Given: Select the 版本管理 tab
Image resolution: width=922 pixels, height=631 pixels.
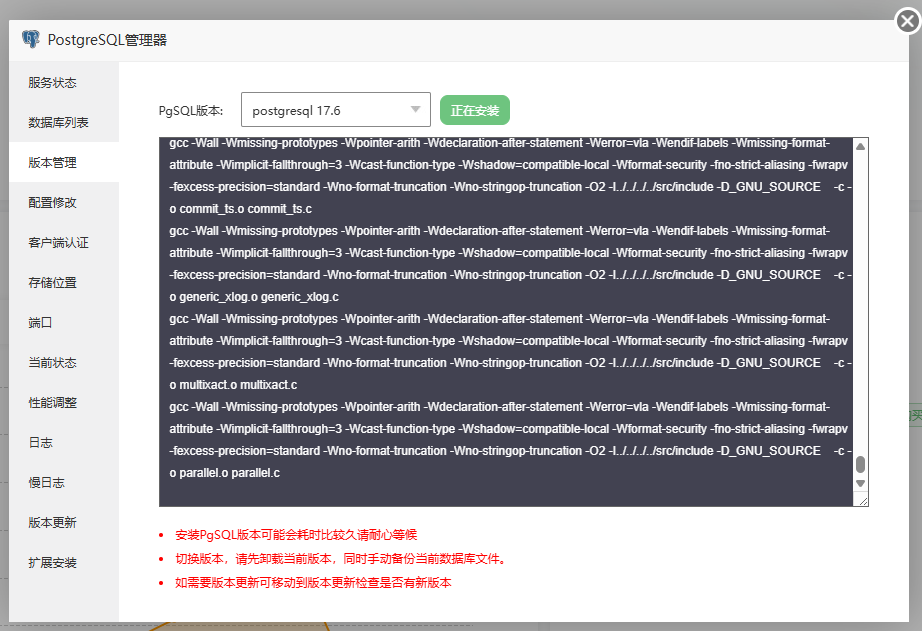Looking at the screenshot, I should tap(64, 163).
